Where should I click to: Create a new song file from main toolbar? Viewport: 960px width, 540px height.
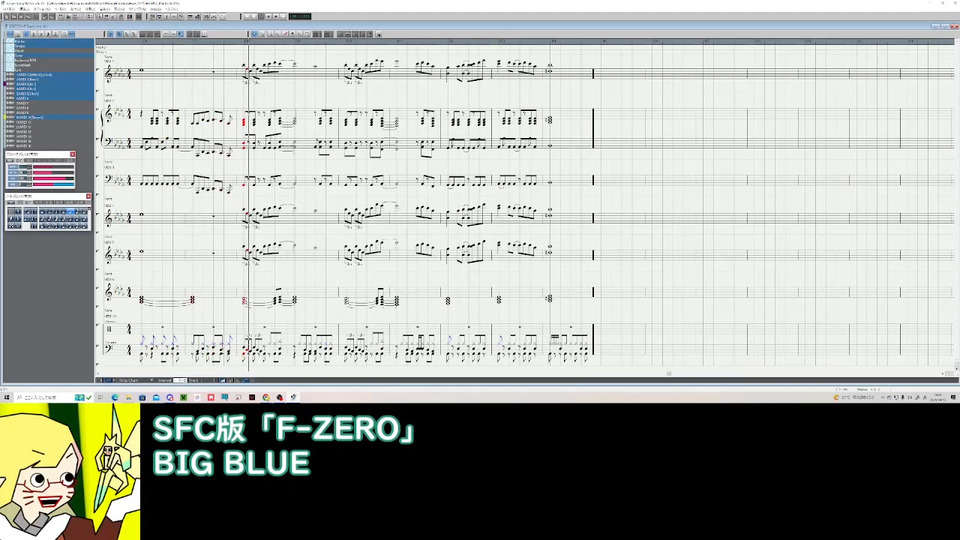(x=7, y=17)
